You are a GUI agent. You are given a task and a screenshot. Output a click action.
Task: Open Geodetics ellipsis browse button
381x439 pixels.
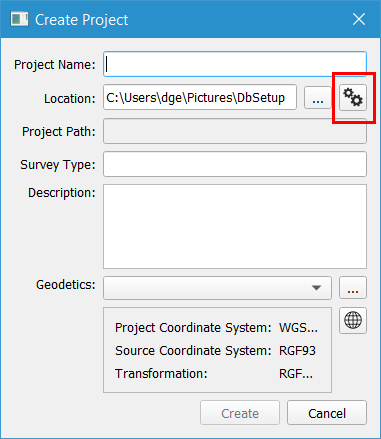[x=353, y=288]
